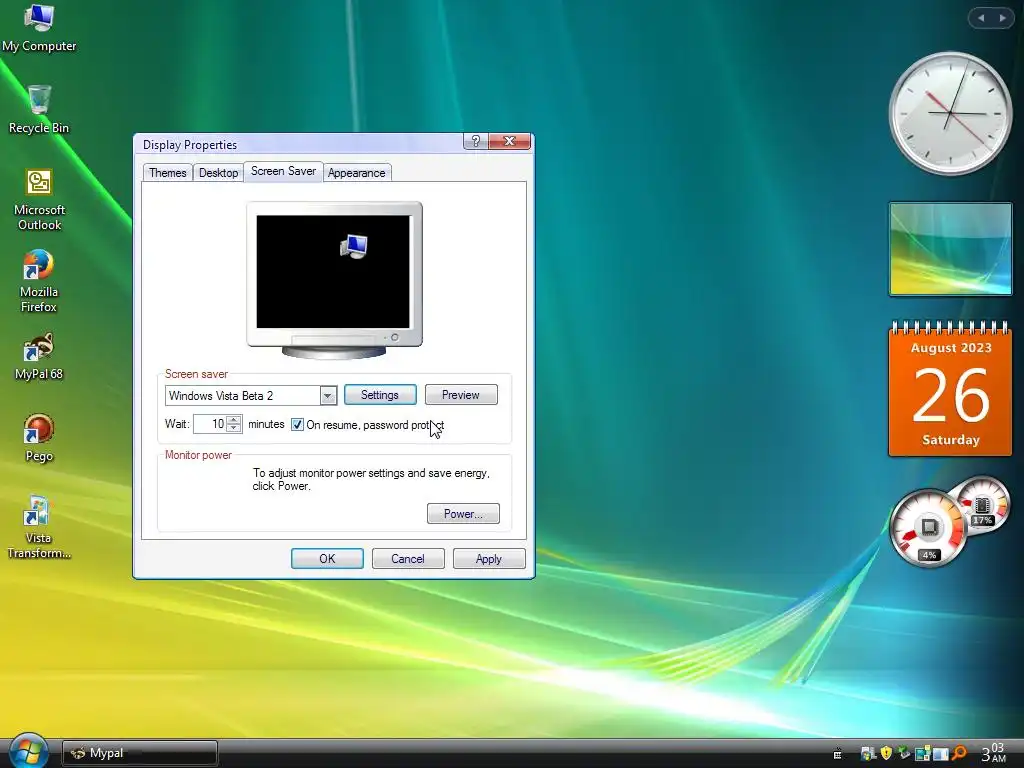Viewport: 1024px width, 768px height.
Task: Open the Start orb menu
Action: [x=28, y=751]
